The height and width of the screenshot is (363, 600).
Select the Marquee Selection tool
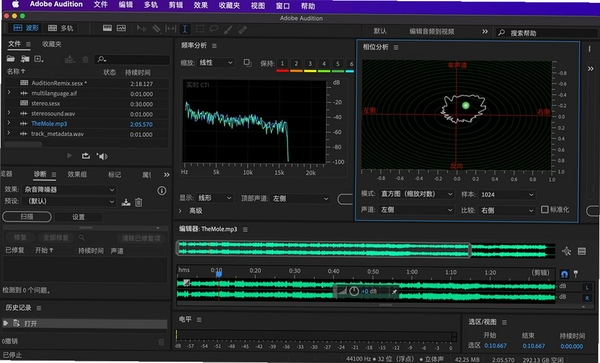coord(200,29)
